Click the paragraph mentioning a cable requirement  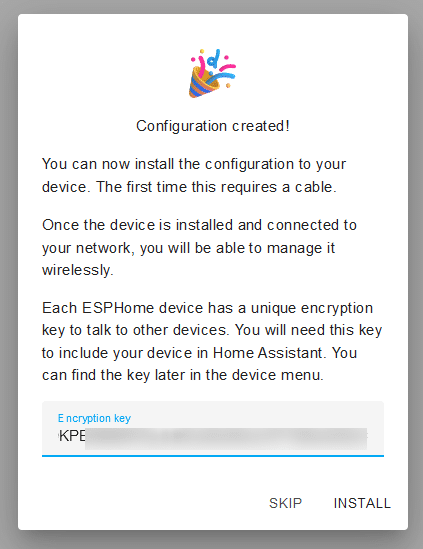point(194,175)
